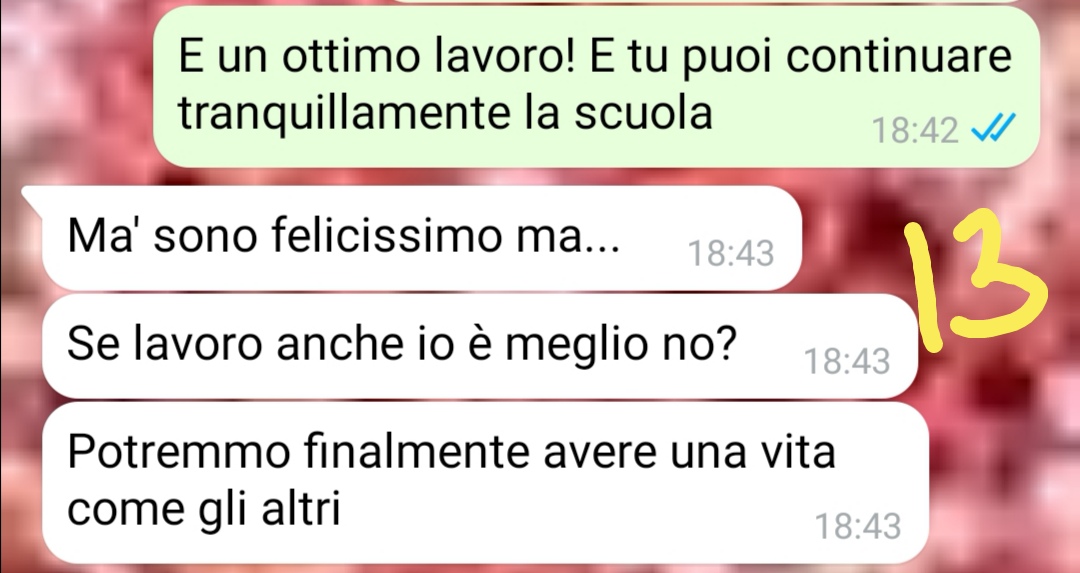The width and height of the screenshot is (1080, 573).
Task: Click the word 'scuola' in the green message
Action: tap(643, 113)
